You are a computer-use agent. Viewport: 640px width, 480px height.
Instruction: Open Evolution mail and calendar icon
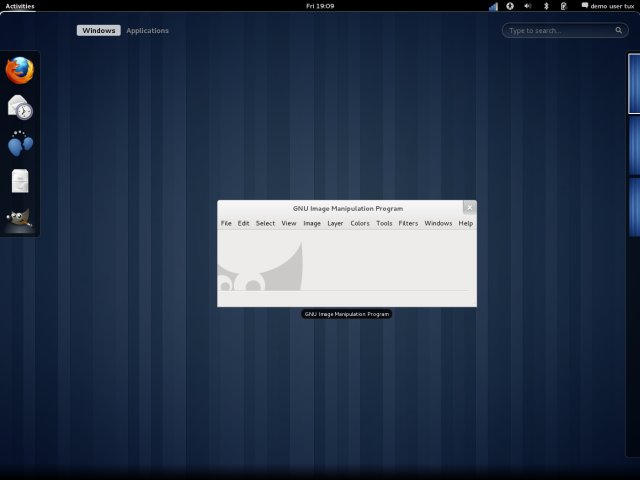tap(20, 107)
